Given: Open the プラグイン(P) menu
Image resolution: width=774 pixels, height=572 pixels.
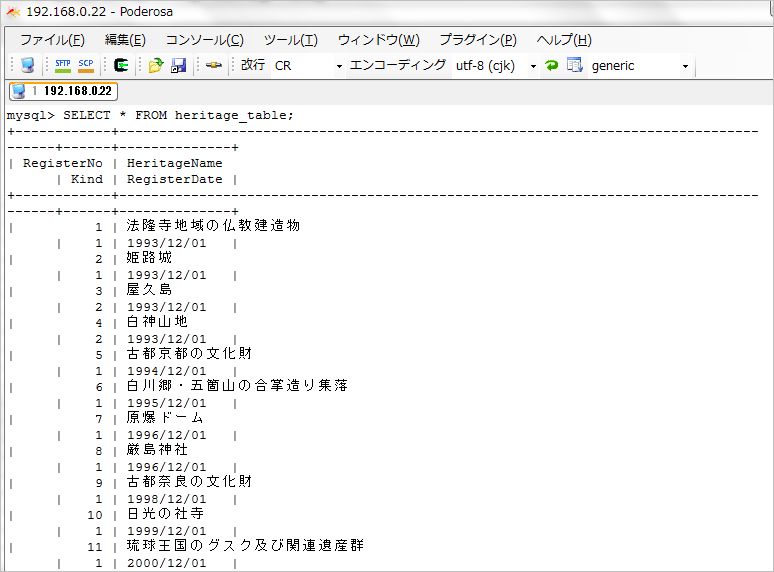Looking at the screenshot, I should (478, 39).
